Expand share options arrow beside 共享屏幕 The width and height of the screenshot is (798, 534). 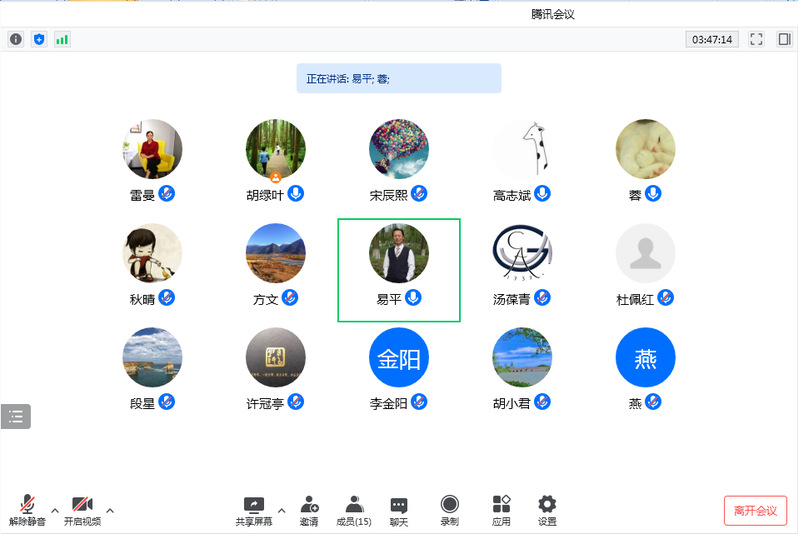pyautogui.click(x=281, y=508)
